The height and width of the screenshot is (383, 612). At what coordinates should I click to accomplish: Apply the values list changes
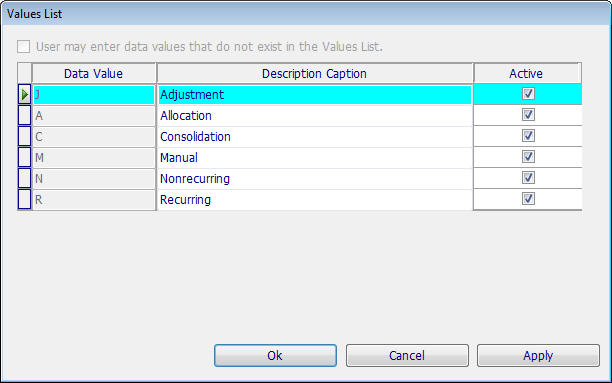point(538,355)
